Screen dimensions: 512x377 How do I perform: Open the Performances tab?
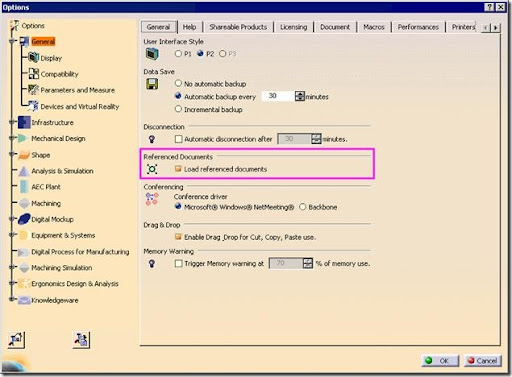click(x=418, y=27)
